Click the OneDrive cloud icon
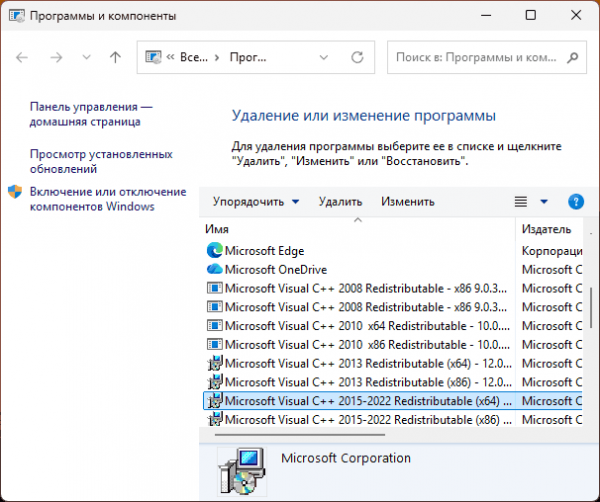 click(215, 269)
